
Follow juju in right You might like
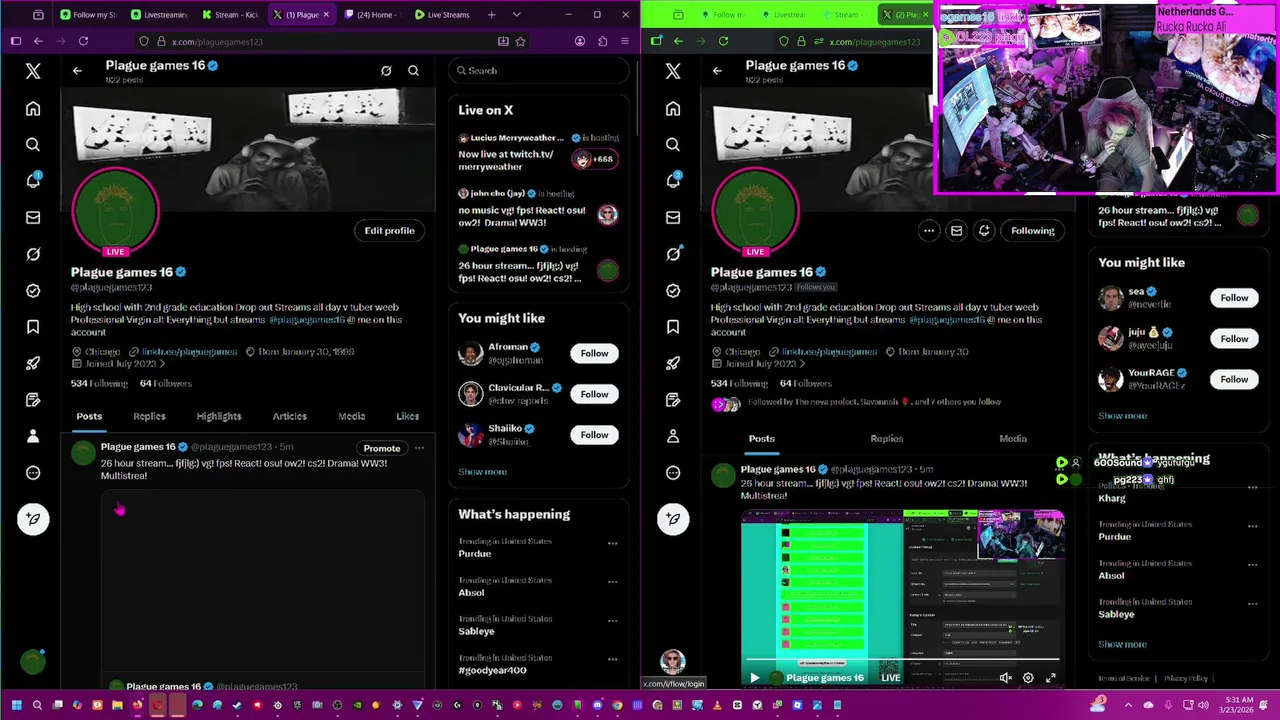point(1234,339)
